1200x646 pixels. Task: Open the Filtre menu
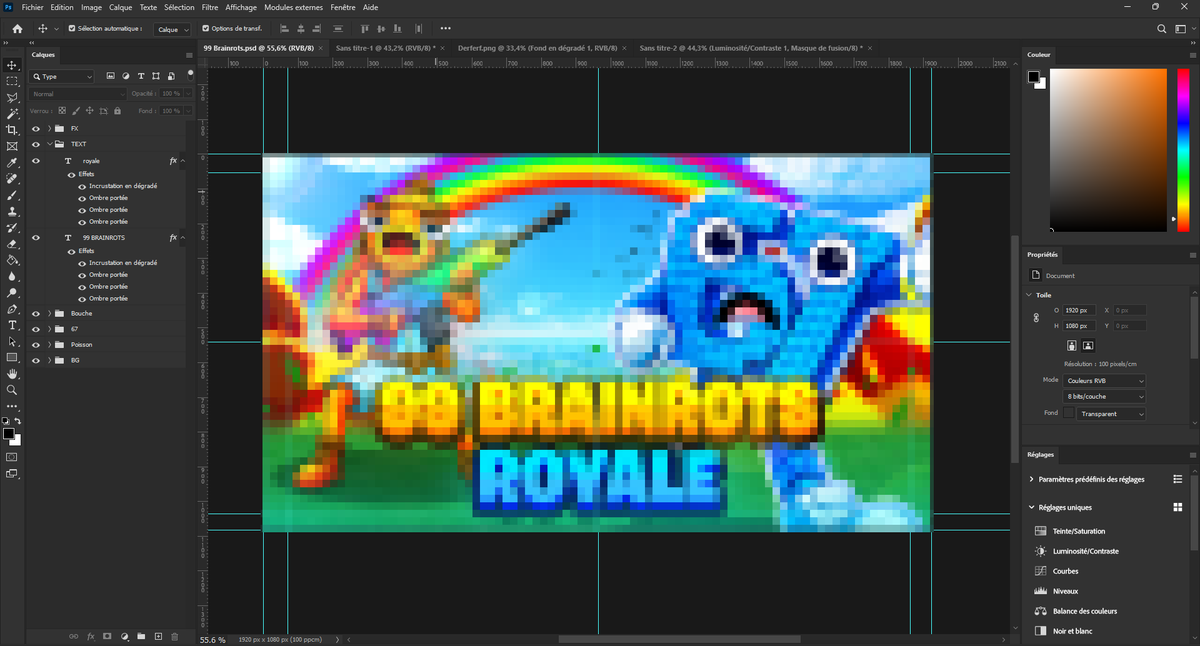click(209, 7)
